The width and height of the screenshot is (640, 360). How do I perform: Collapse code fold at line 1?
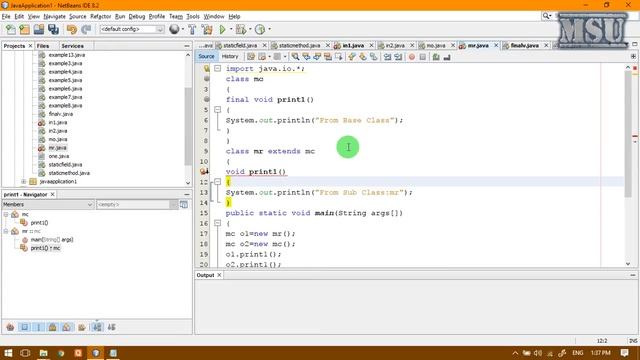tap(218, 69)
